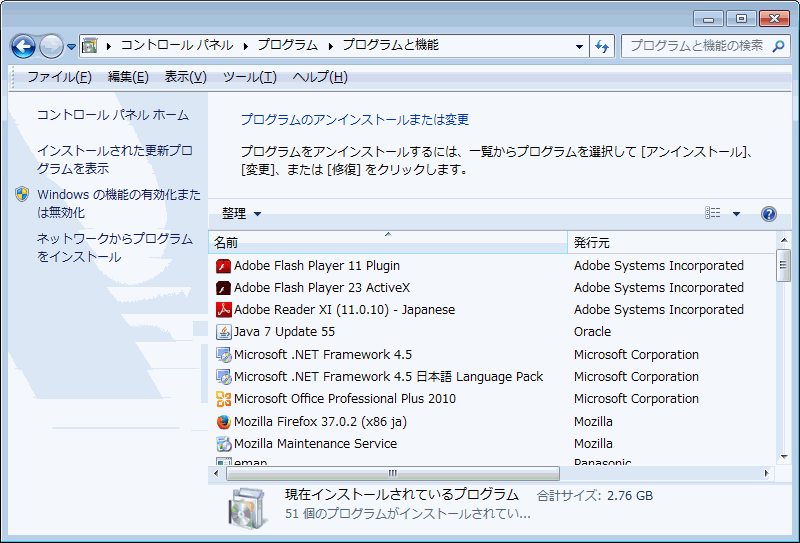The image size is (800, 543).
Task: Select Mozilla Maintenance Service row text
Action: [315, 443]
